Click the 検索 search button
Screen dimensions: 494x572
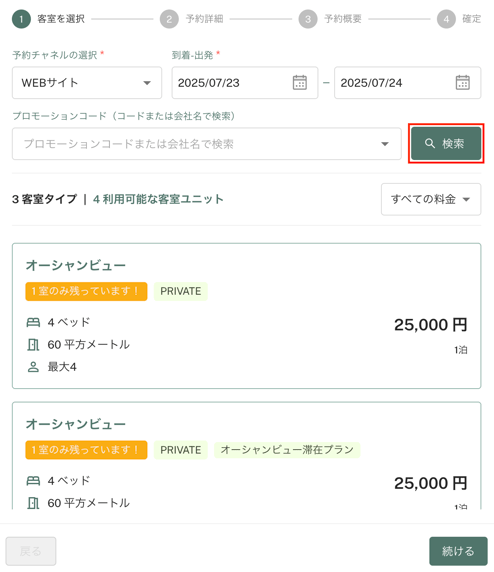point(446,143)
